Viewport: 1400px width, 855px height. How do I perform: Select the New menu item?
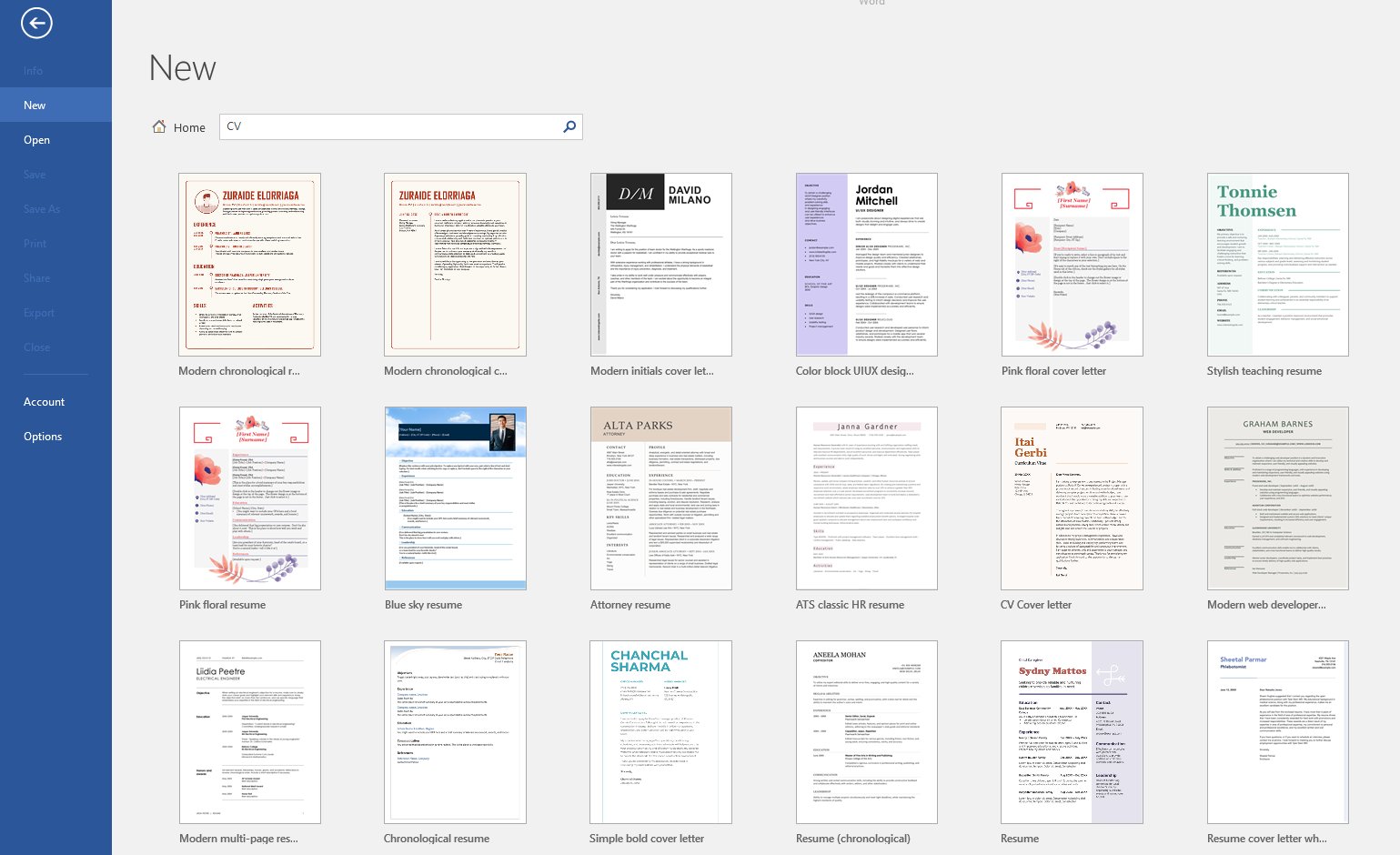[x=35, y=106]
